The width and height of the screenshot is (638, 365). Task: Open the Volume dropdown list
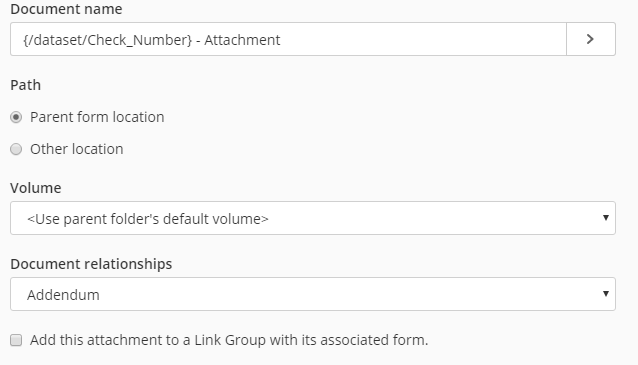tap(313, 218)
